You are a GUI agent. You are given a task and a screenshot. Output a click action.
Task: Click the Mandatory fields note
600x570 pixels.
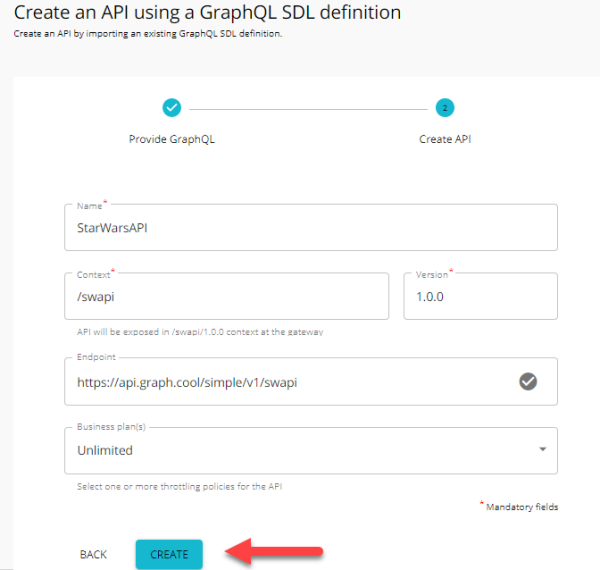point(521,507)
